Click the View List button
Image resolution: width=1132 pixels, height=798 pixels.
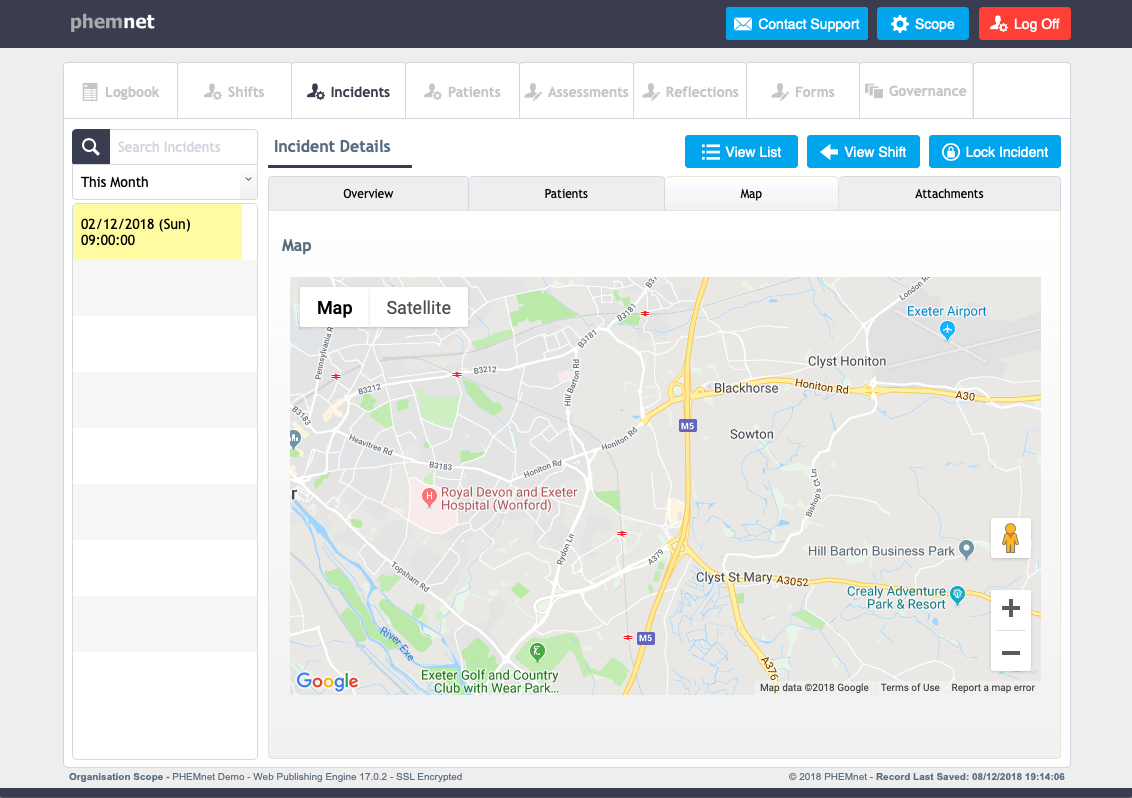click(741, 152)
